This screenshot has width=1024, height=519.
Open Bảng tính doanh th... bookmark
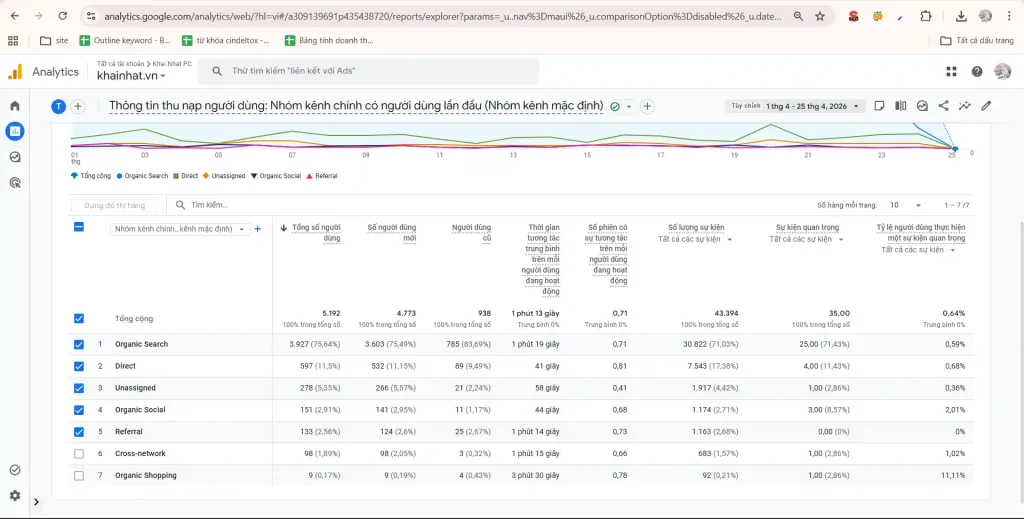329,40
